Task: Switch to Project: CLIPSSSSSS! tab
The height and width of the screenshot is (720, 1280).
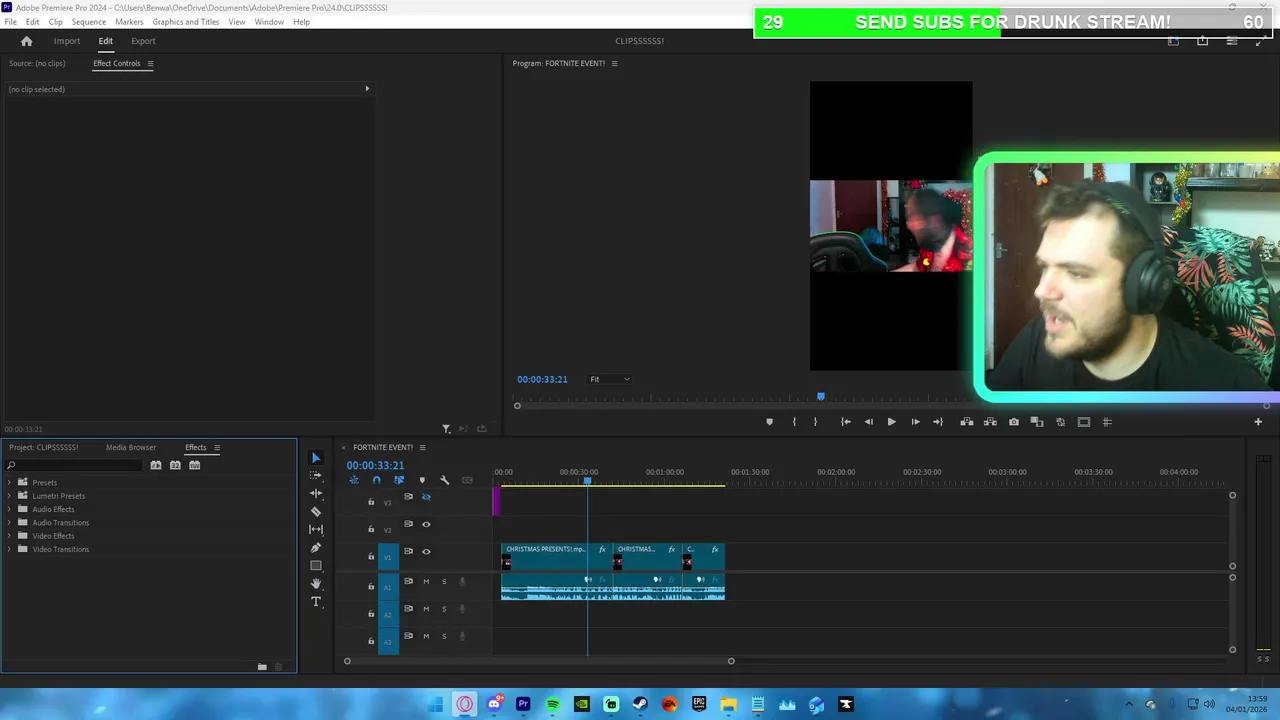Action: (44, 448)
